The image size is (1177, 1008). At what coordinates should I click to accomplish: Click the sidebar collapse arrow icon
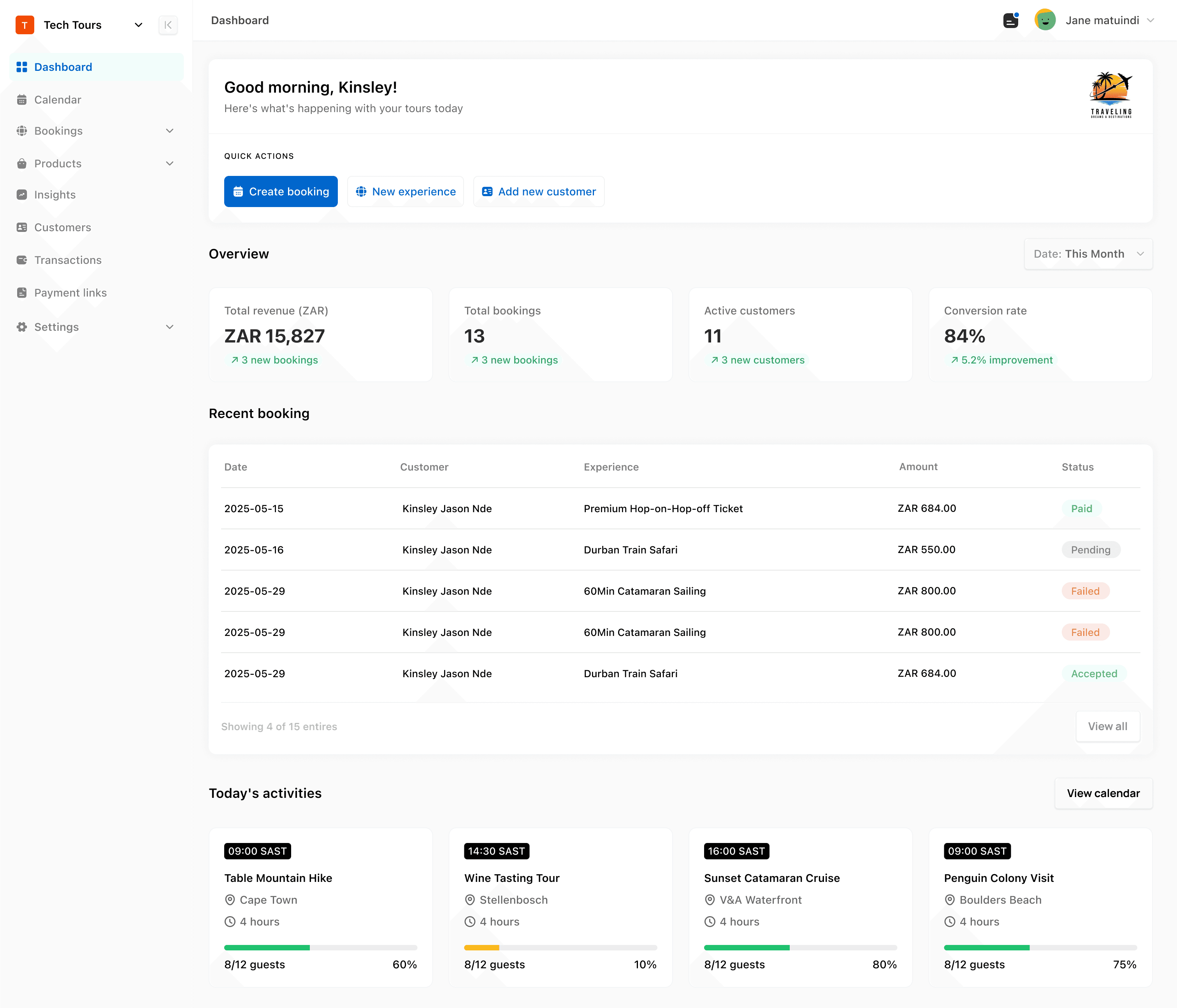(x=168, y=25)
